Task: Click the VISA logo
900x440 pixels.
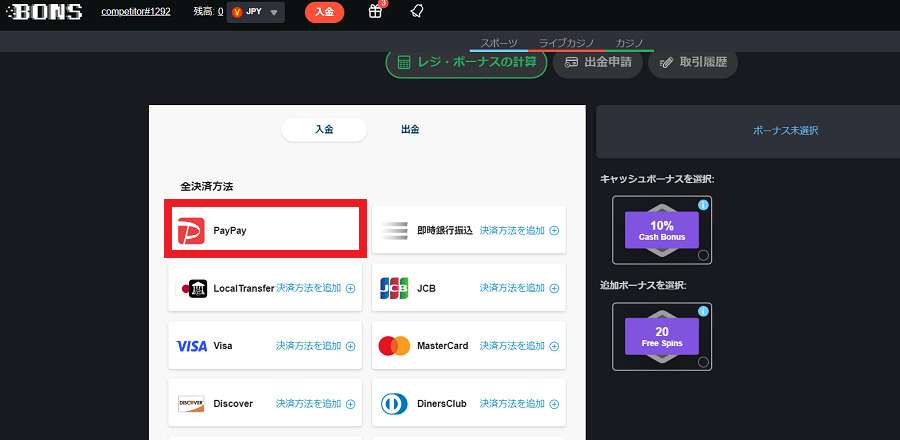Action: click(x=192, y=346)
